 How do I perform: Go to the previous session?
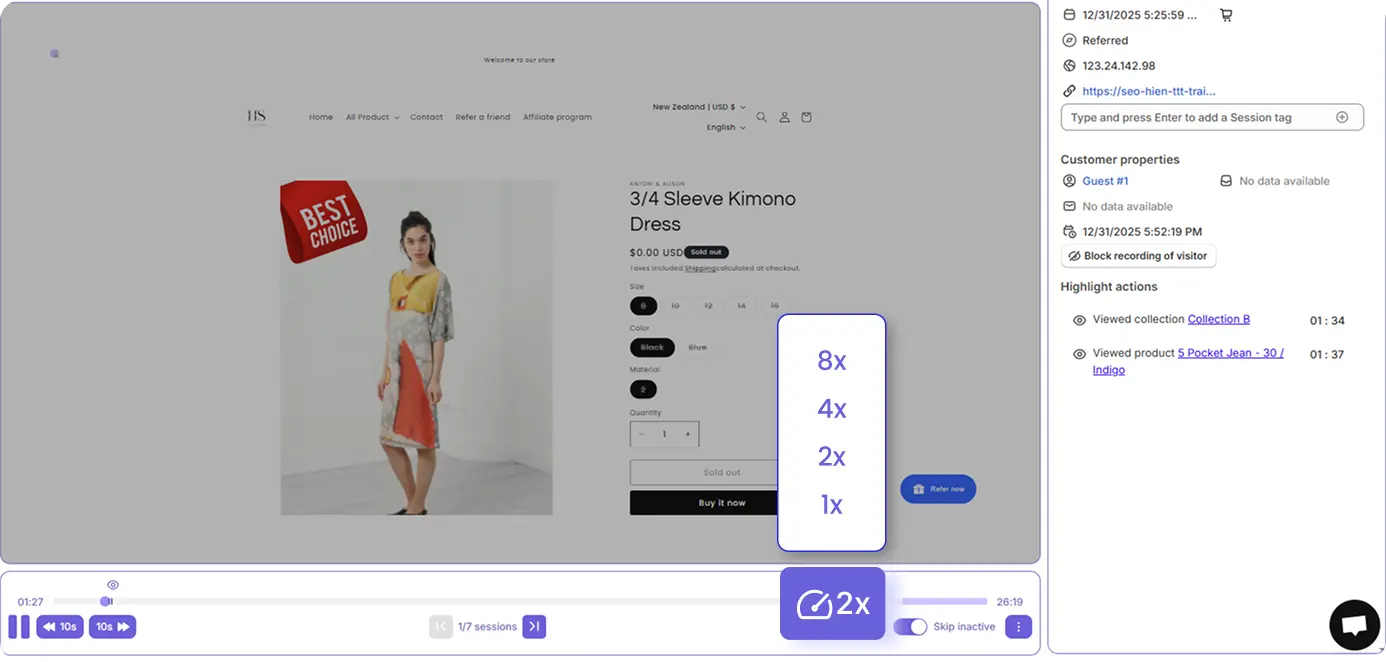(x=440, y=627)
